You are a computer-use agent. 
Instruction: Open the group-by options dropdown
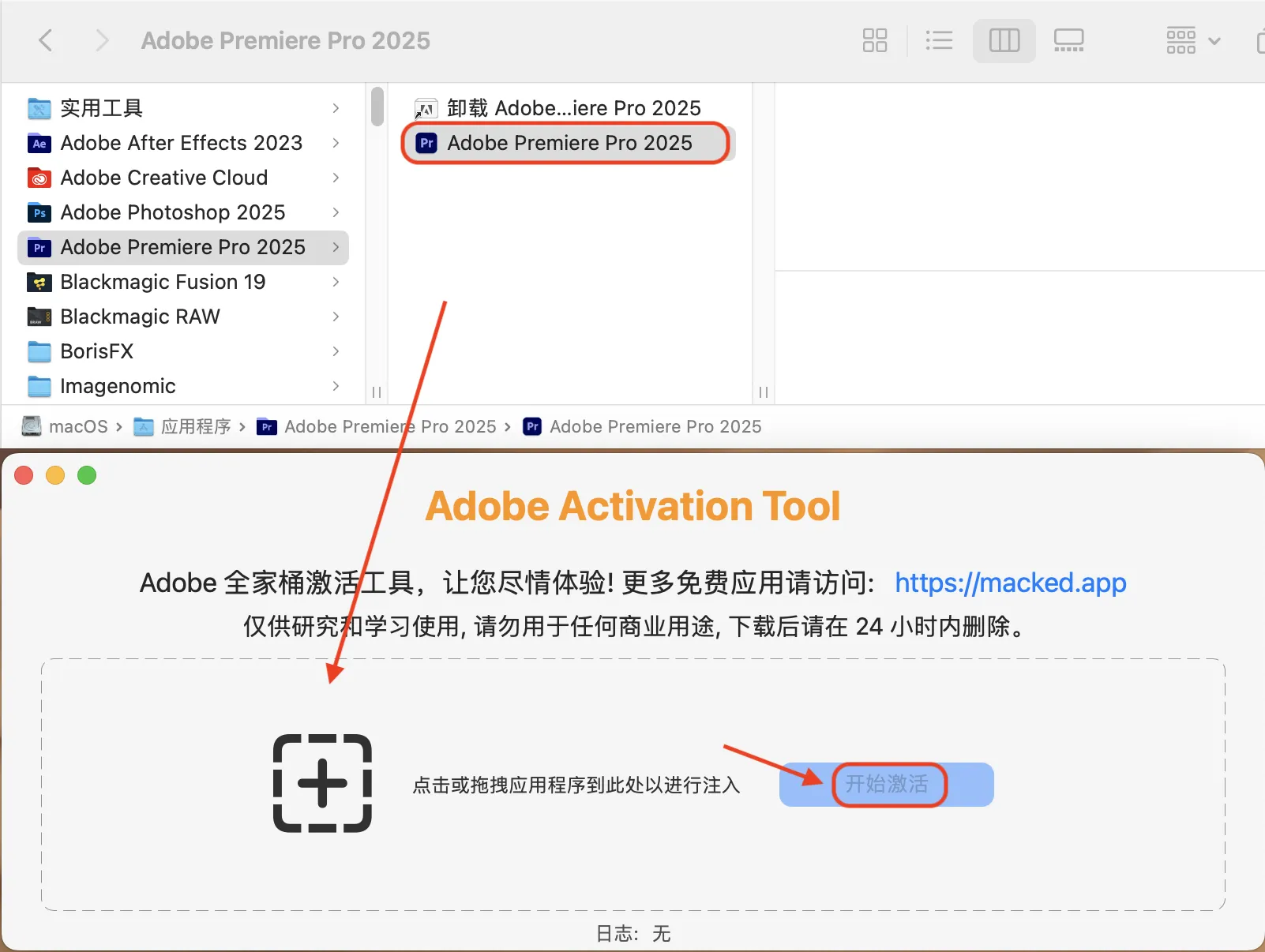[x=1192, y=40]
